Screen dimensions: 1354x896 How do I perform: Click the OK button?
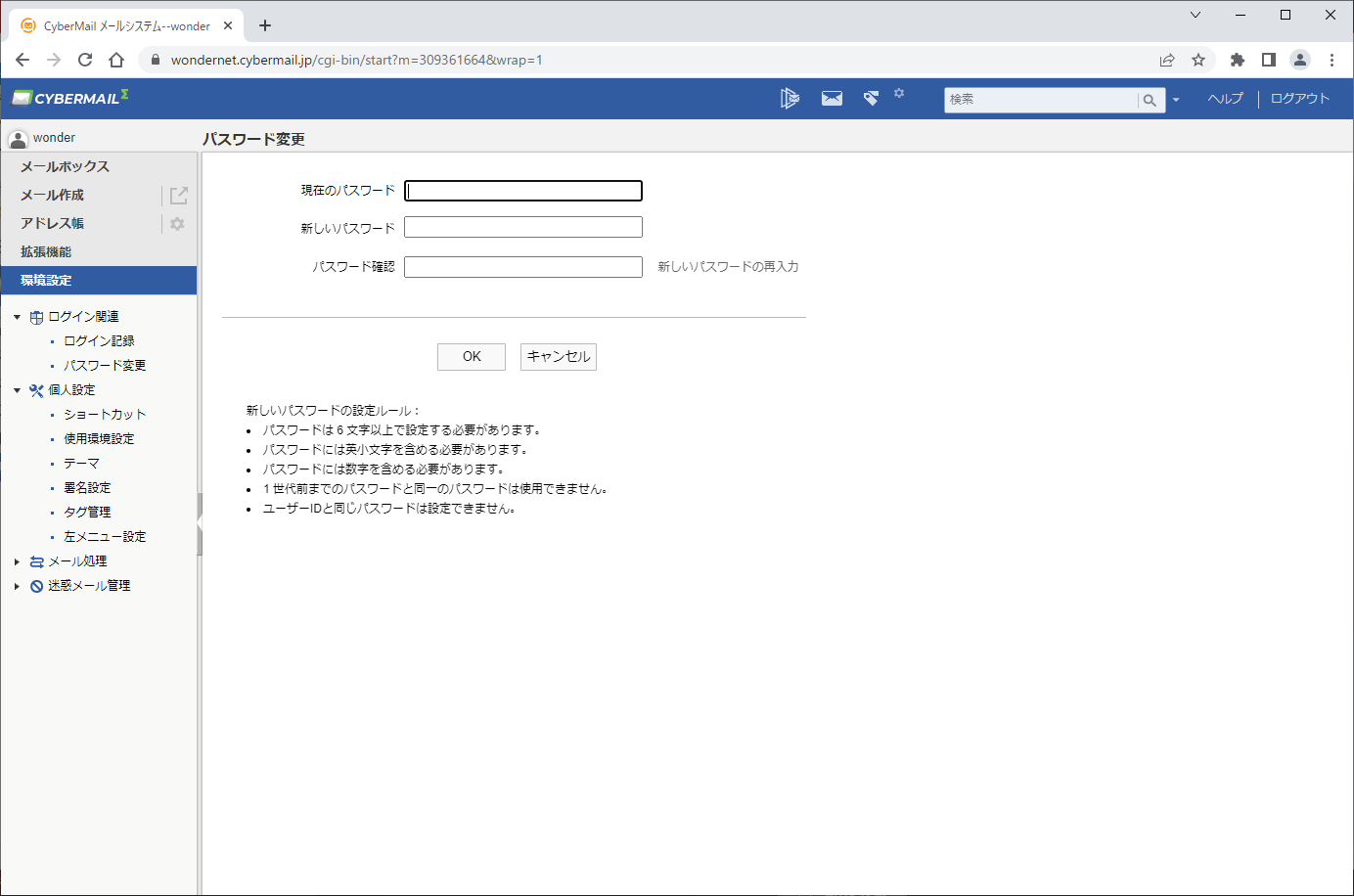pos(472,357)
